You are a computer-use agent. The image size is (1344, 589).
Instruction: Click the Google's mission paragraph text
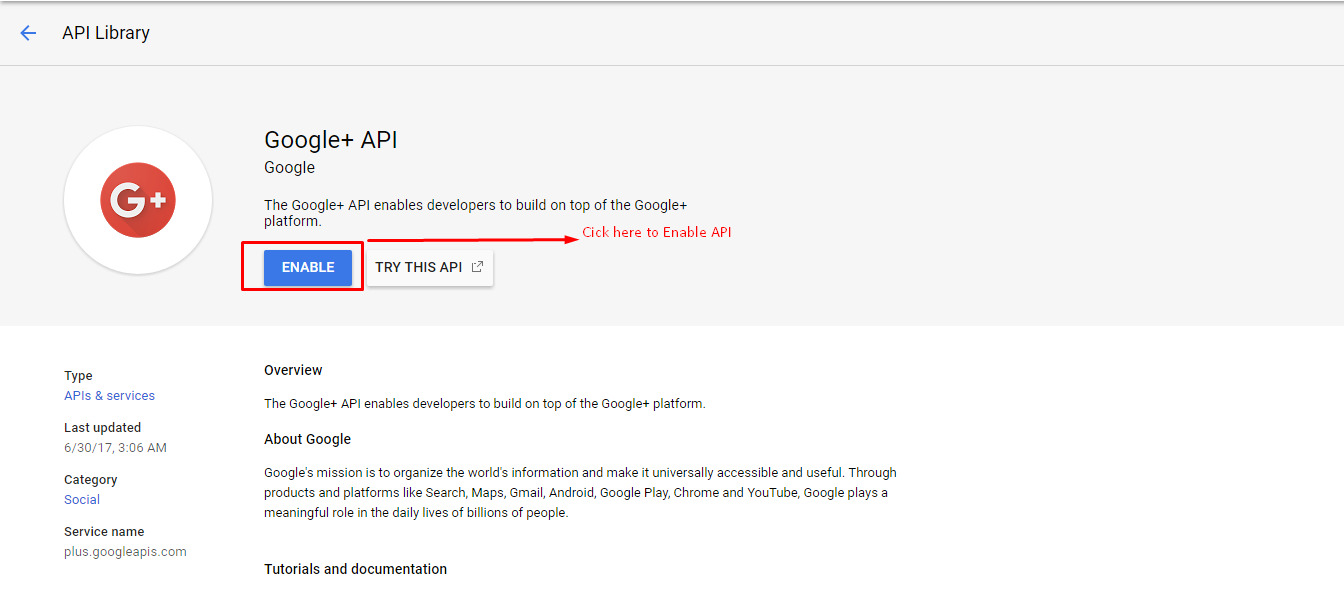click(580, 493)
